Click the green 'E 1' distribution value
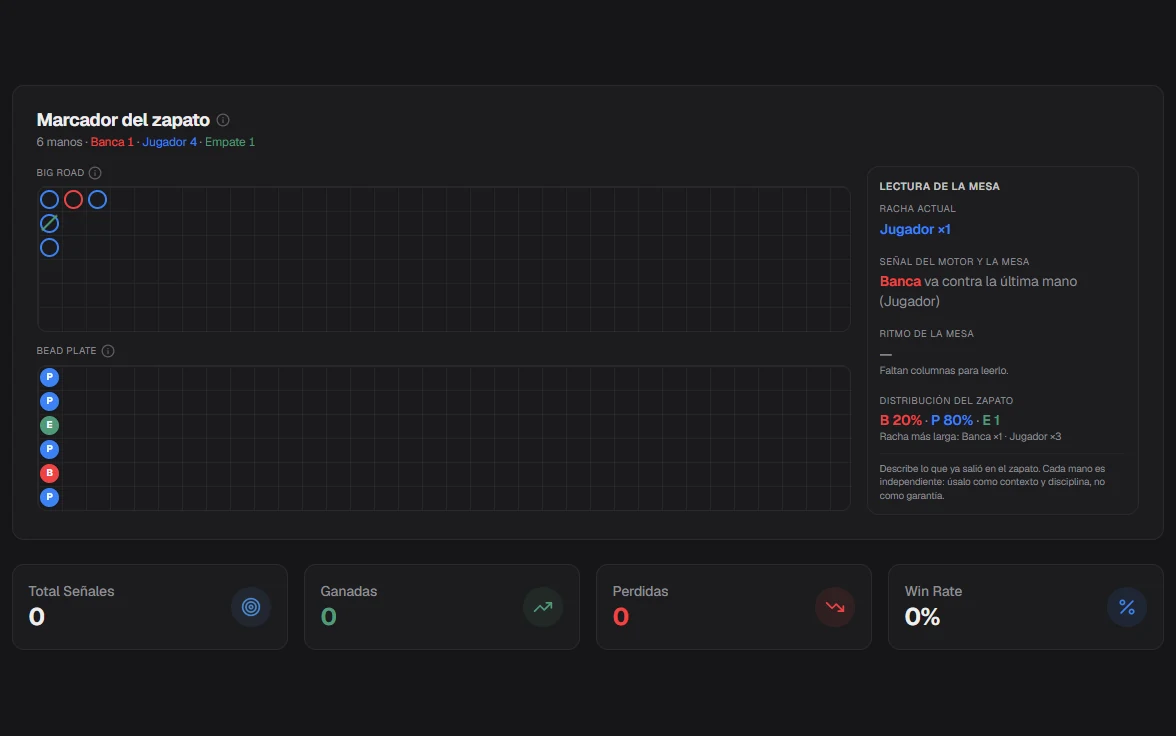This screenshot has height=736, width=1176. click(991, 420)
